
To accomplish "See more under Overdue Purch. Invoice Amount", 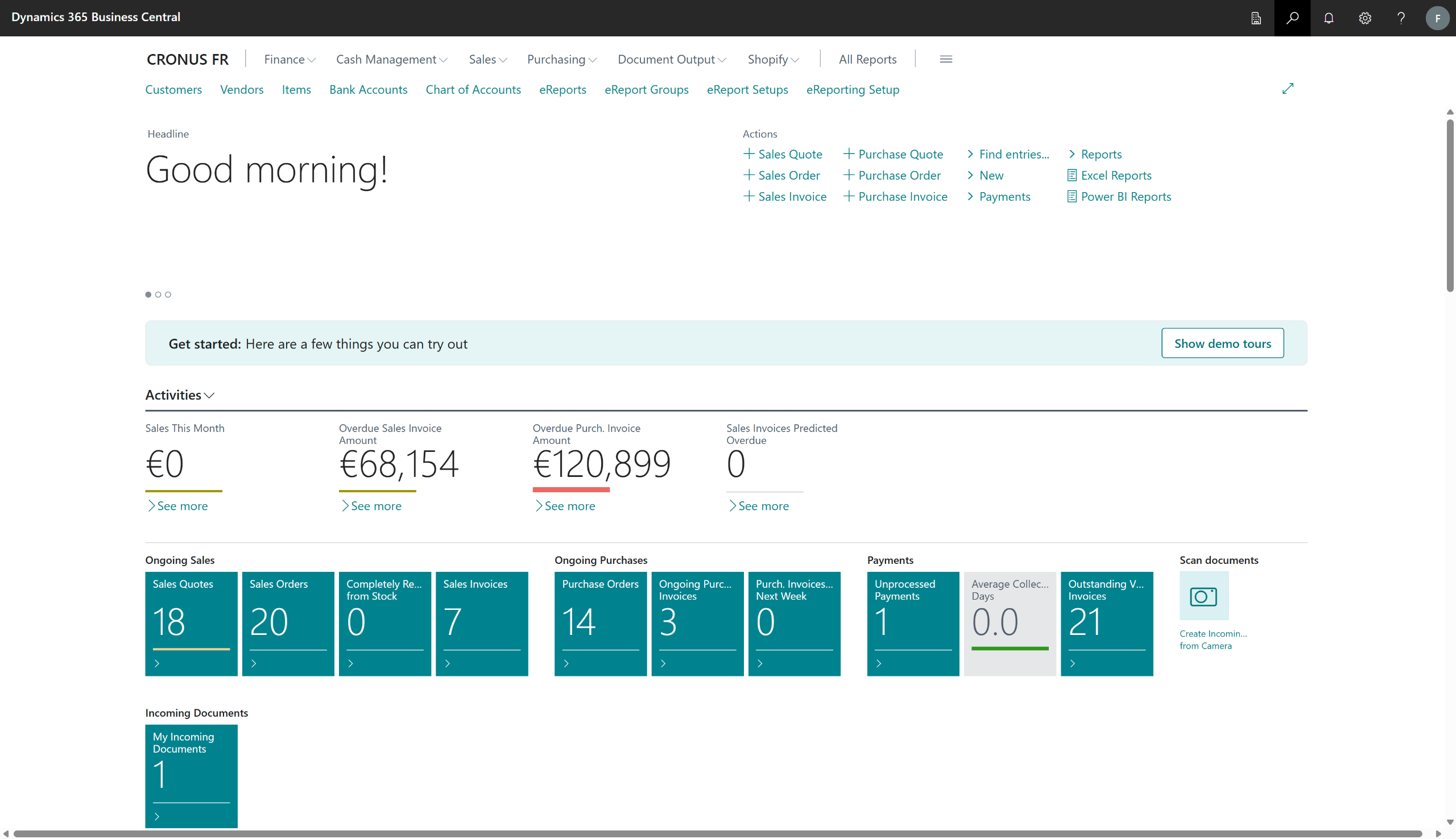I will tap(565, 506).
